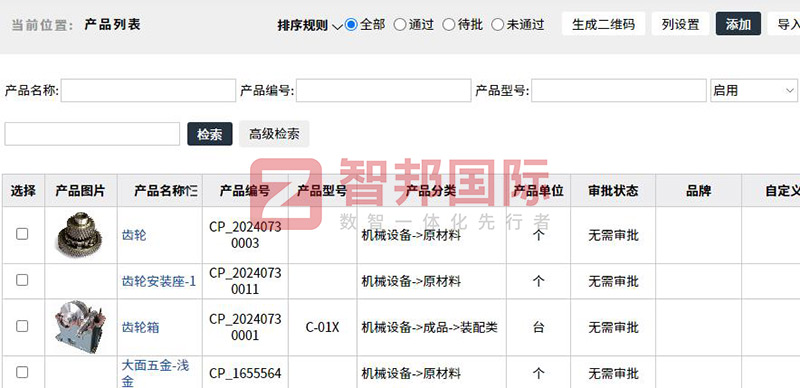
Task: Open the 齿轮 product link
Action: coord(134,235)
